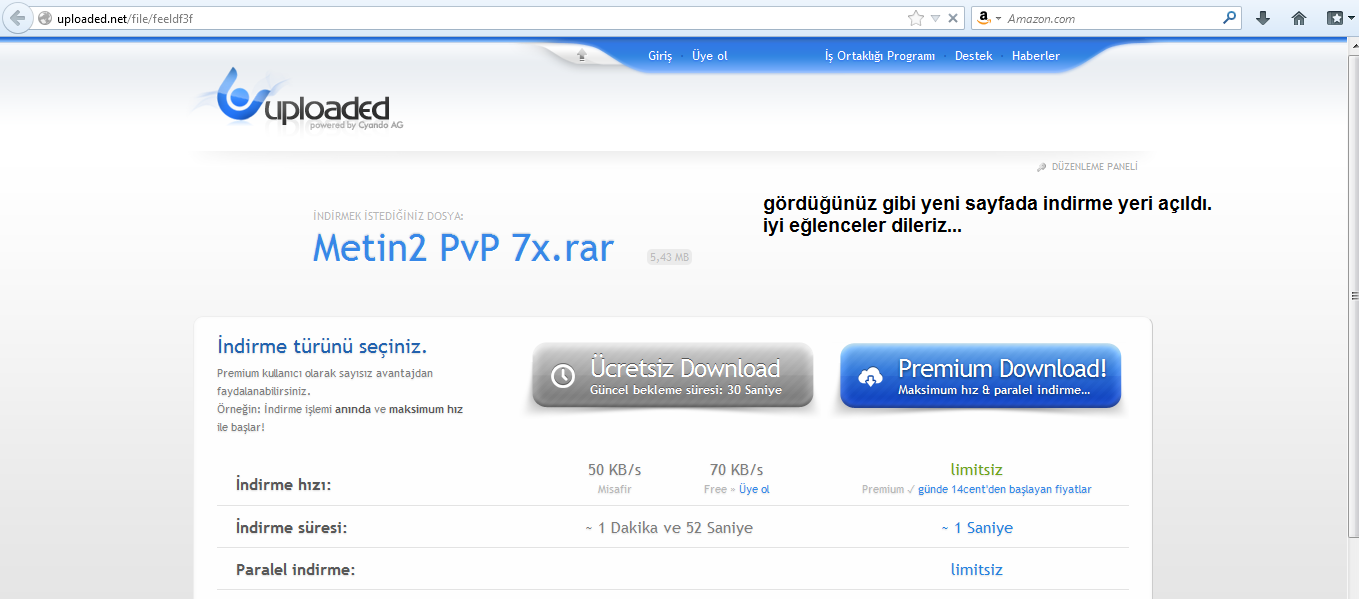The image size is (1359, 599).
Task: Click the green limitsiz speed text
Action: click(x=976, y=469)
